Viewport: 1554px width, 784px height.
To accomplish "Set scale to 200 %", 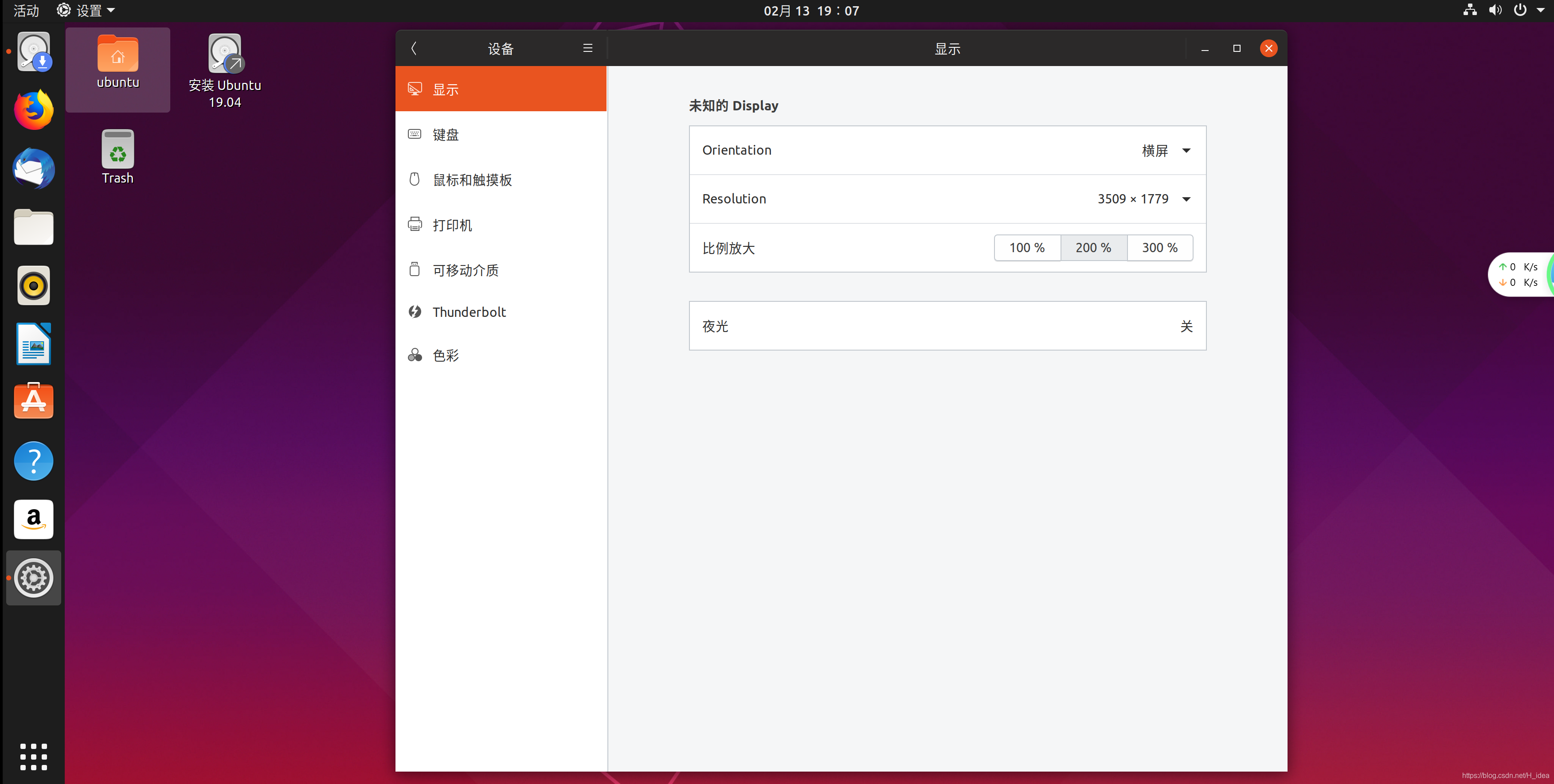I will tap(1093, 248).
